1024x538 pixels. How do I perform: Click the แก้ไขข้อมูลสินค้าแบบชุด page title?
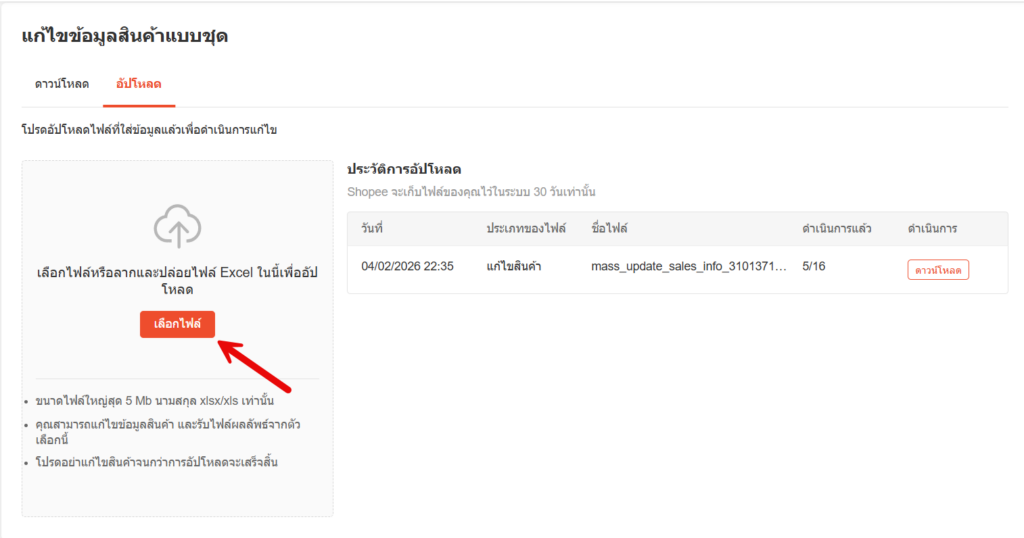pyautogui.click(x=125, y=37)
